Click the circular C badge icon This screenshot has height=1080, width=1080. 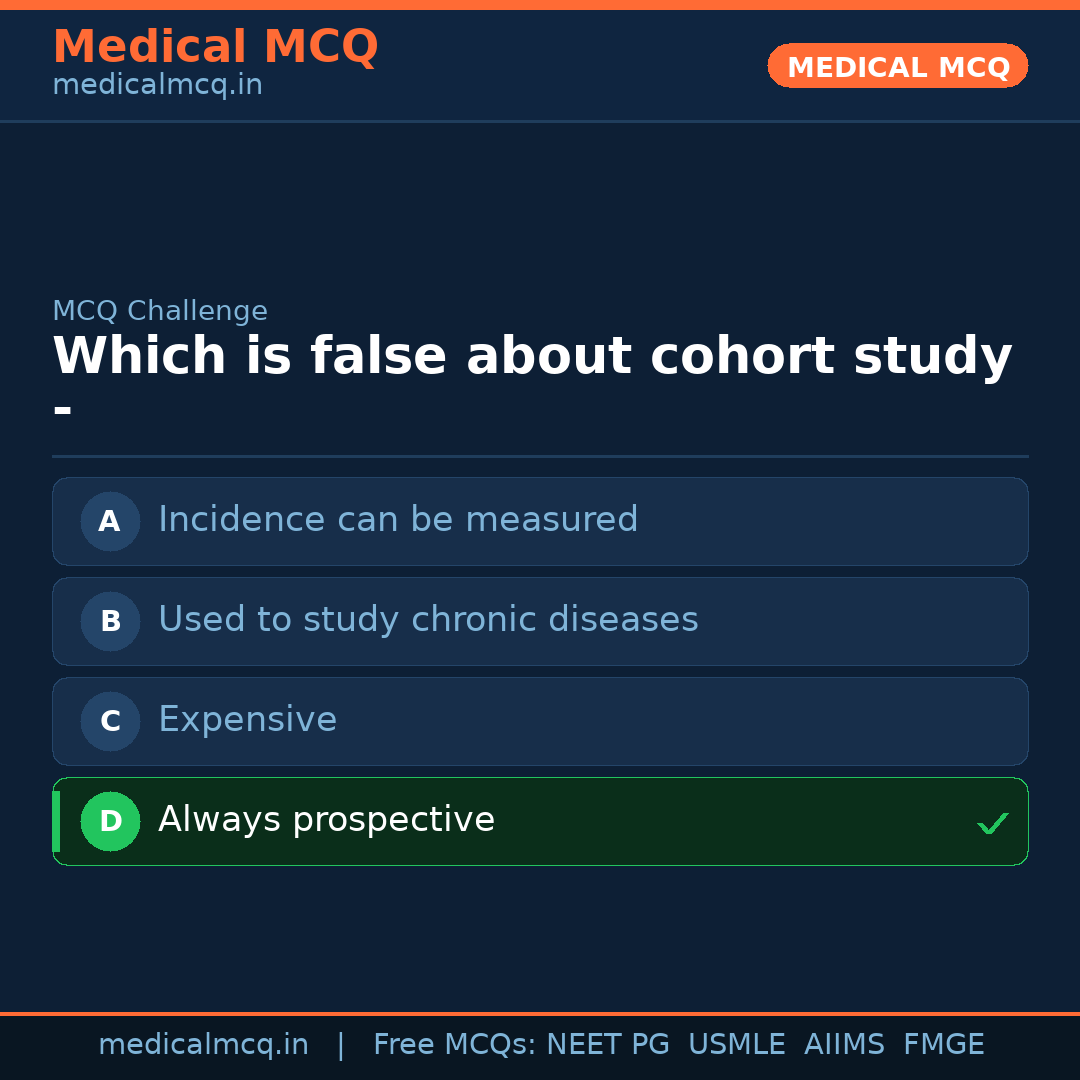(110, 721)
